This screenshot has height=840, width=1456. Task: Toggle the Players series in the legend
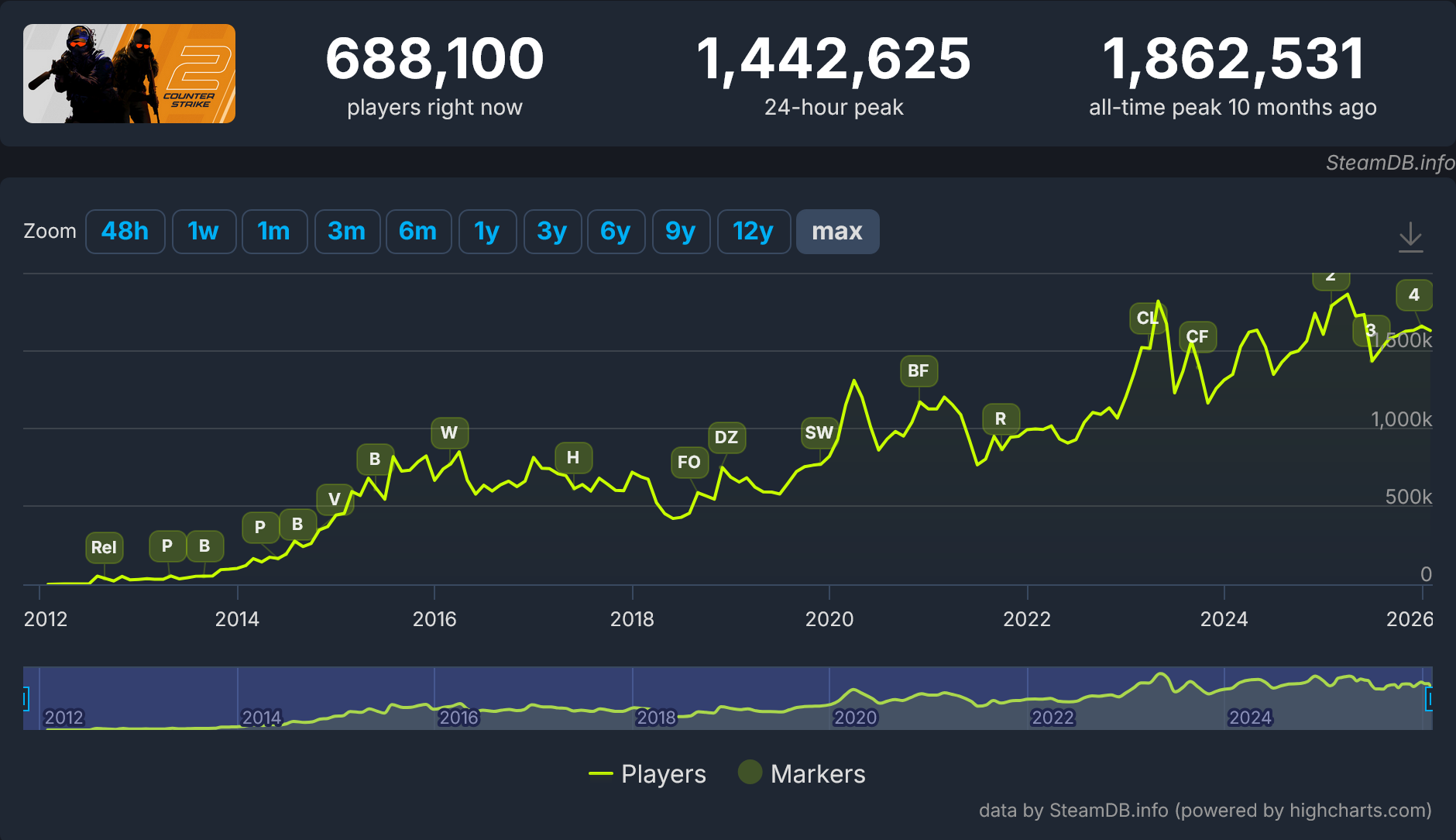pos(647,773)
